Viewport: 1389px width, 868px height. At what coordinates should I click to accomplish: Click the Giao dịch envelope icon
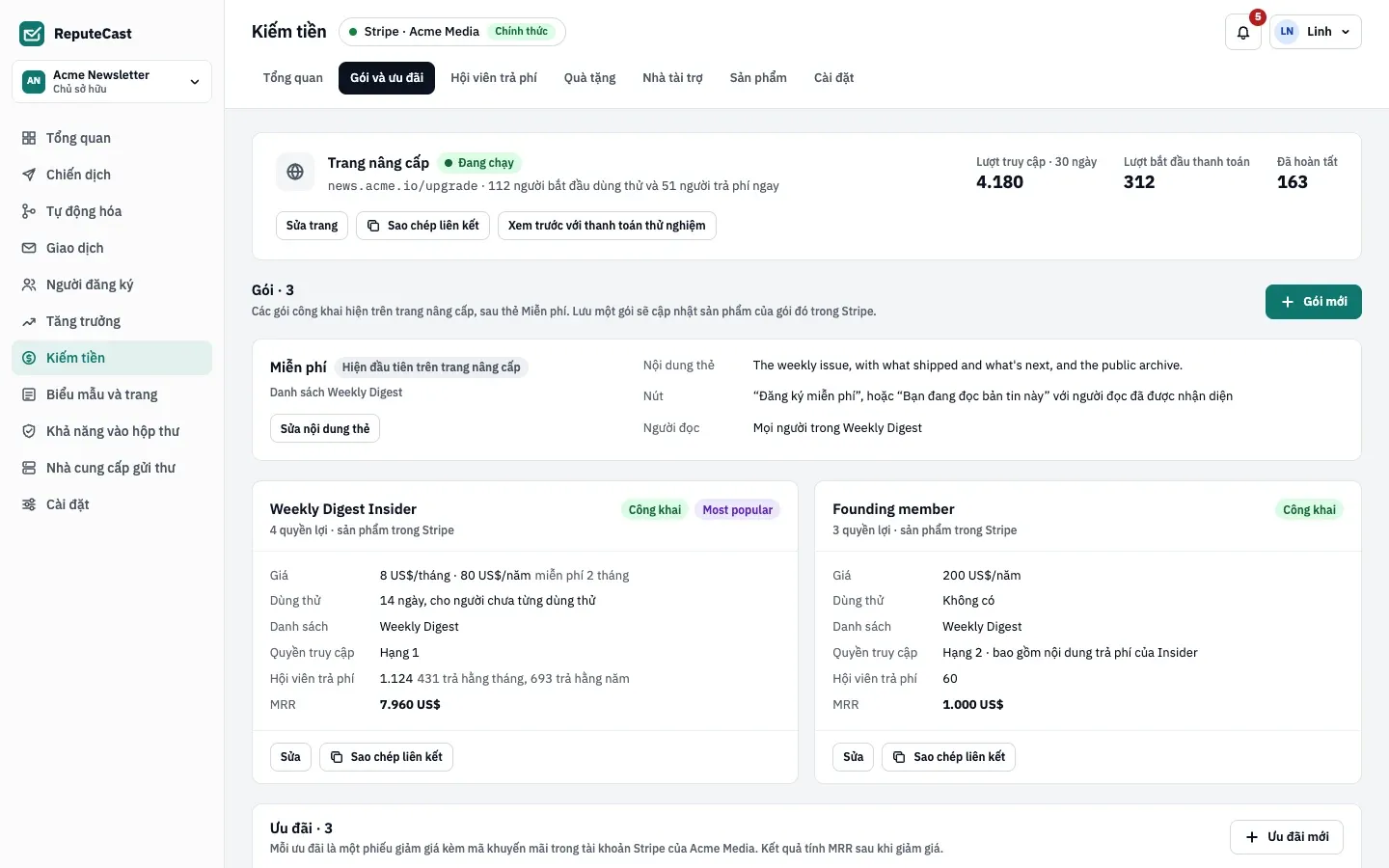29,248
